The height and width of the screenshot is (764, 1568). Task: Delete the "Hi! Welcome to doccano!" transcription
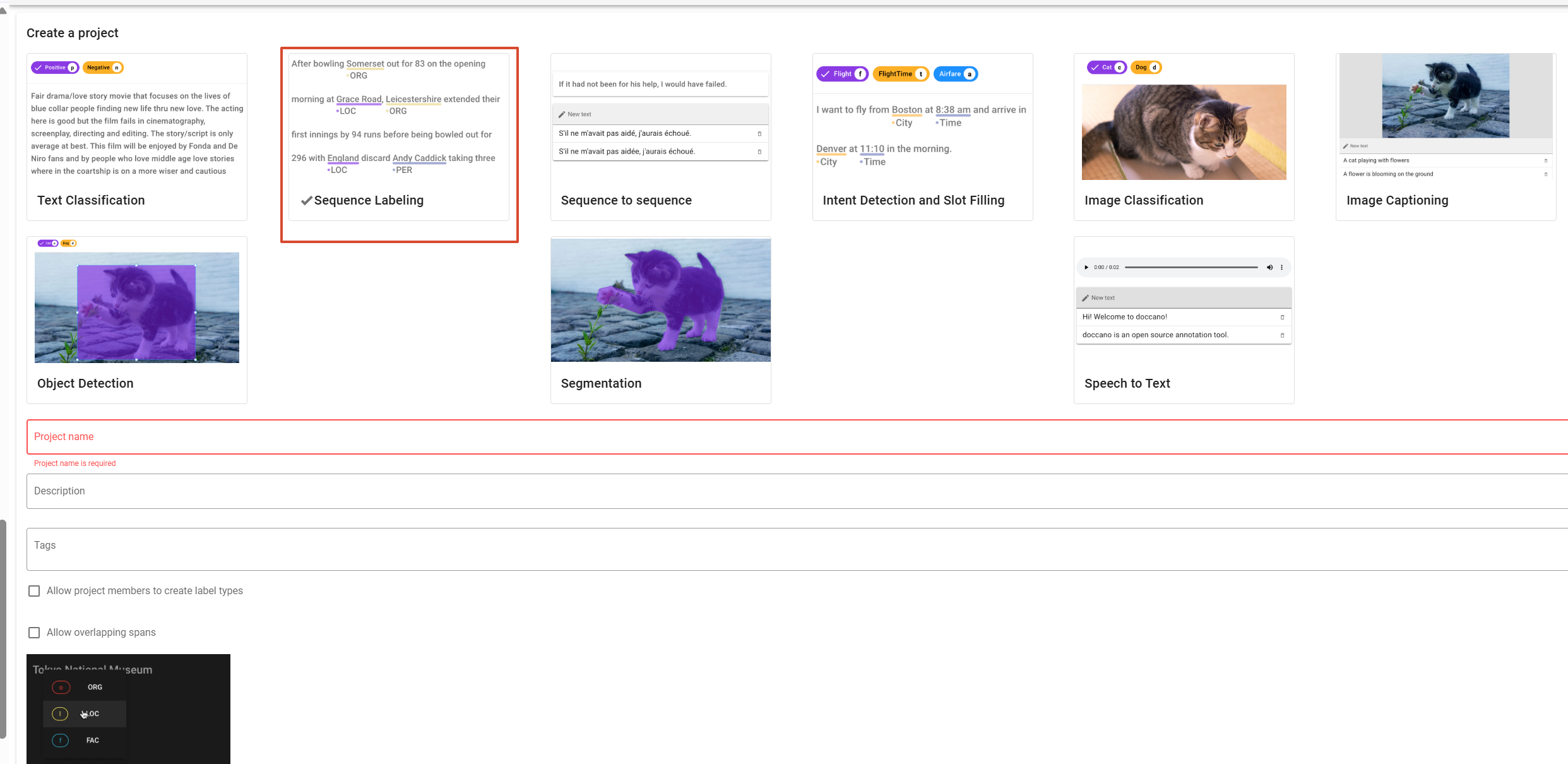[1282, 317]
